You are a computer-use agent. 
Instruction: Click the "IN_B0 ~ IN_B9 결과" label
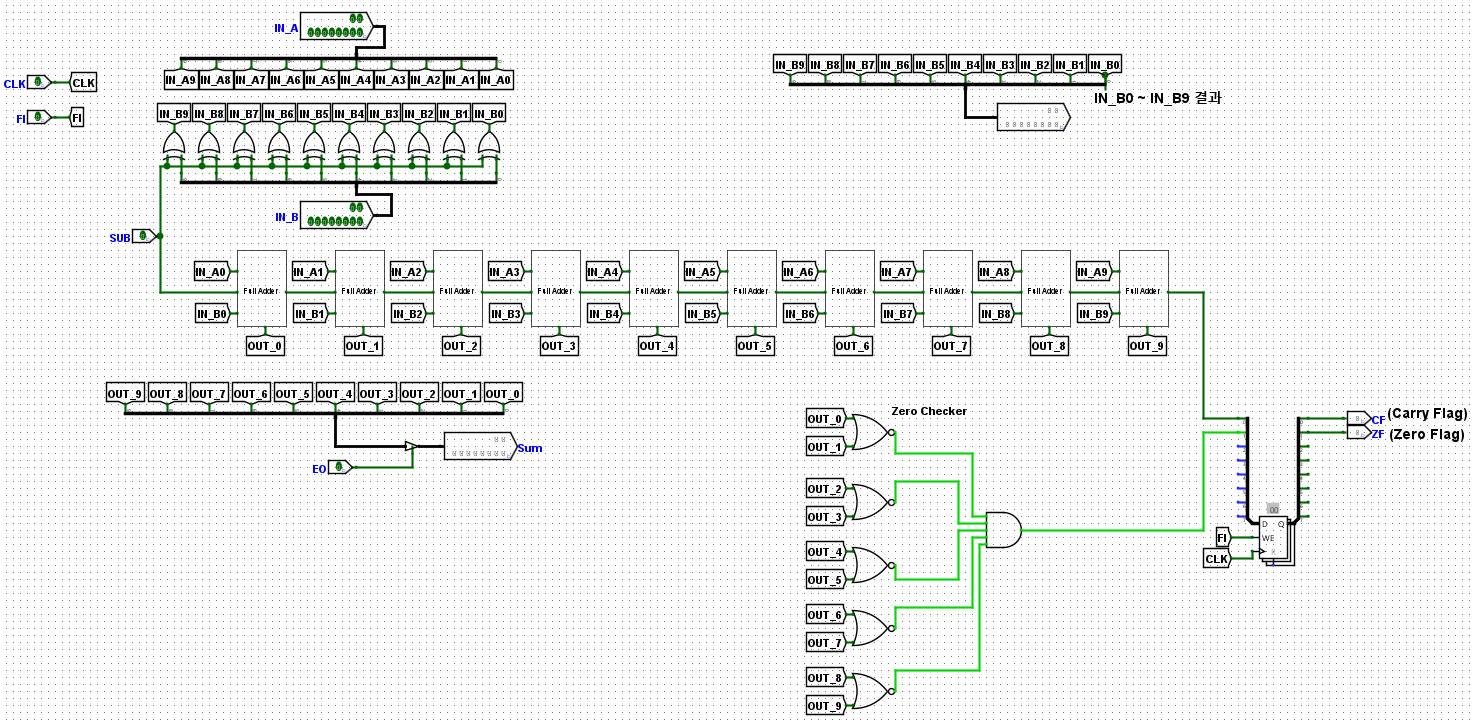point(1157,98)
